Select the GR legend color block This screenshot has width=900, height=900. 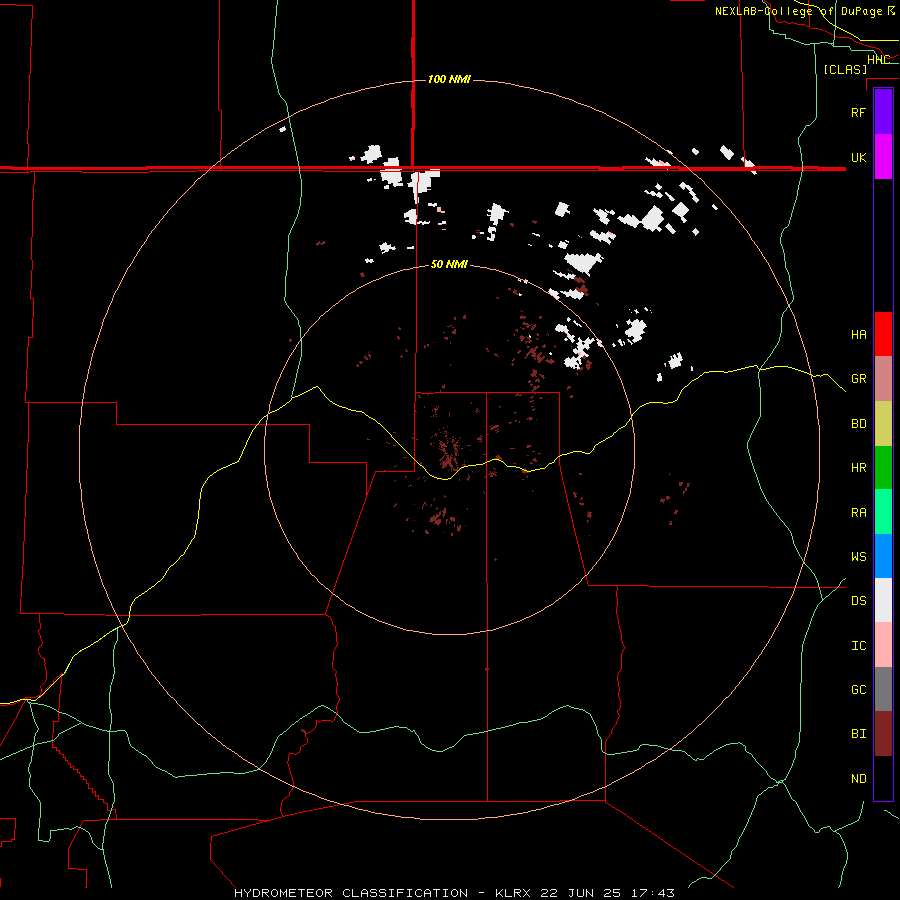[x=883, y=378]
